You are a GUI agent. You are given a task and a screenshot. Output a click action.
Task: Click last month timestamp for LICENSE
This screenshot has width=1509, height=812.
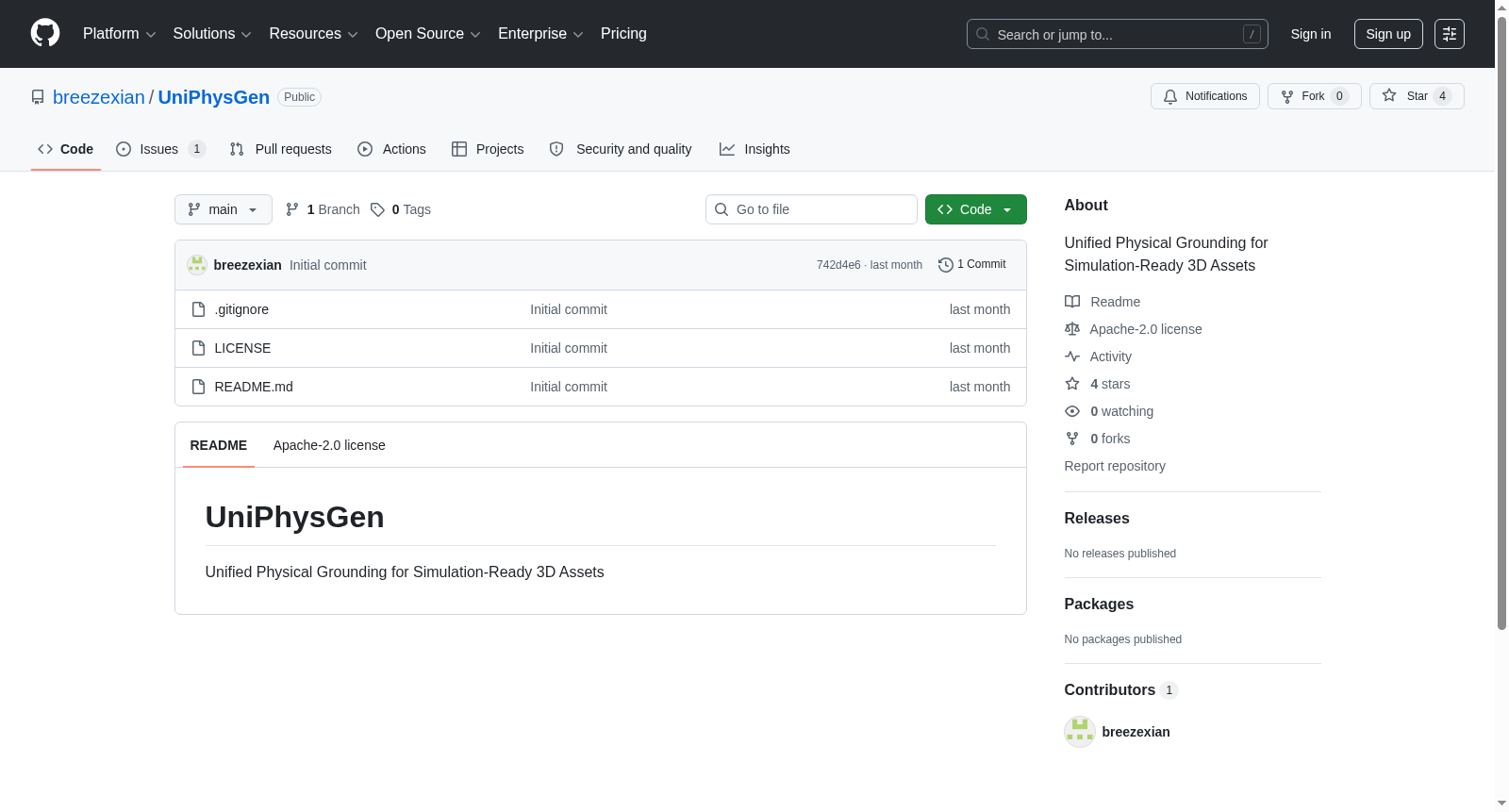(980, 348)
